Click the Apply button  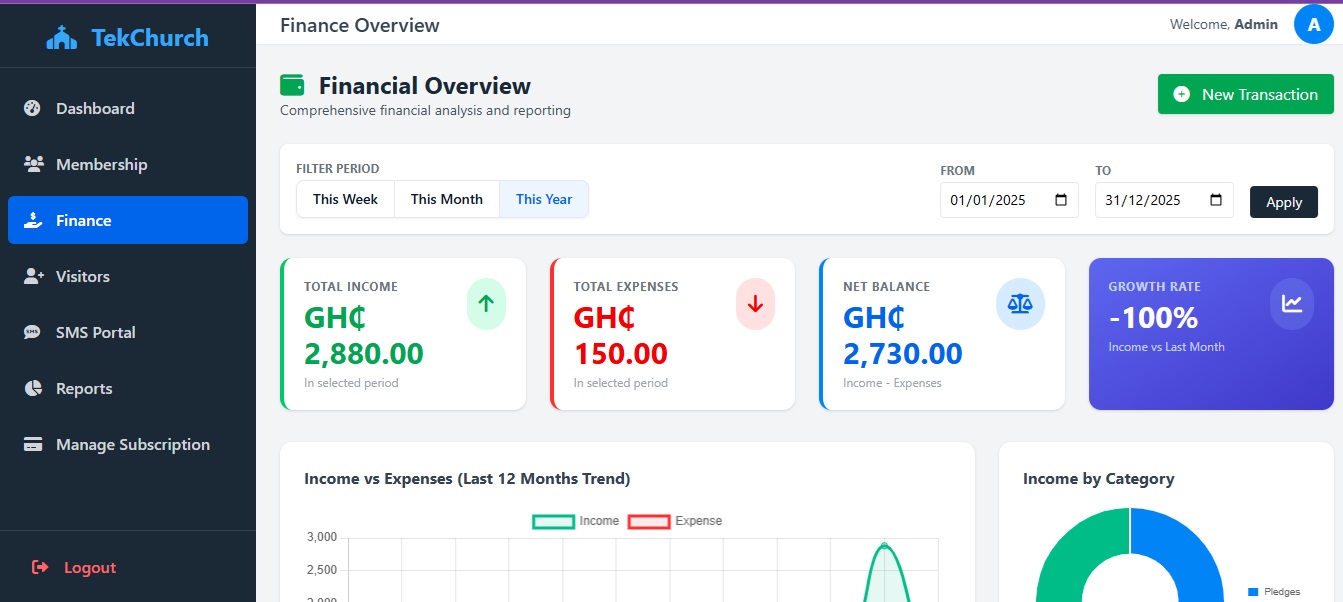pos(1283,202)
